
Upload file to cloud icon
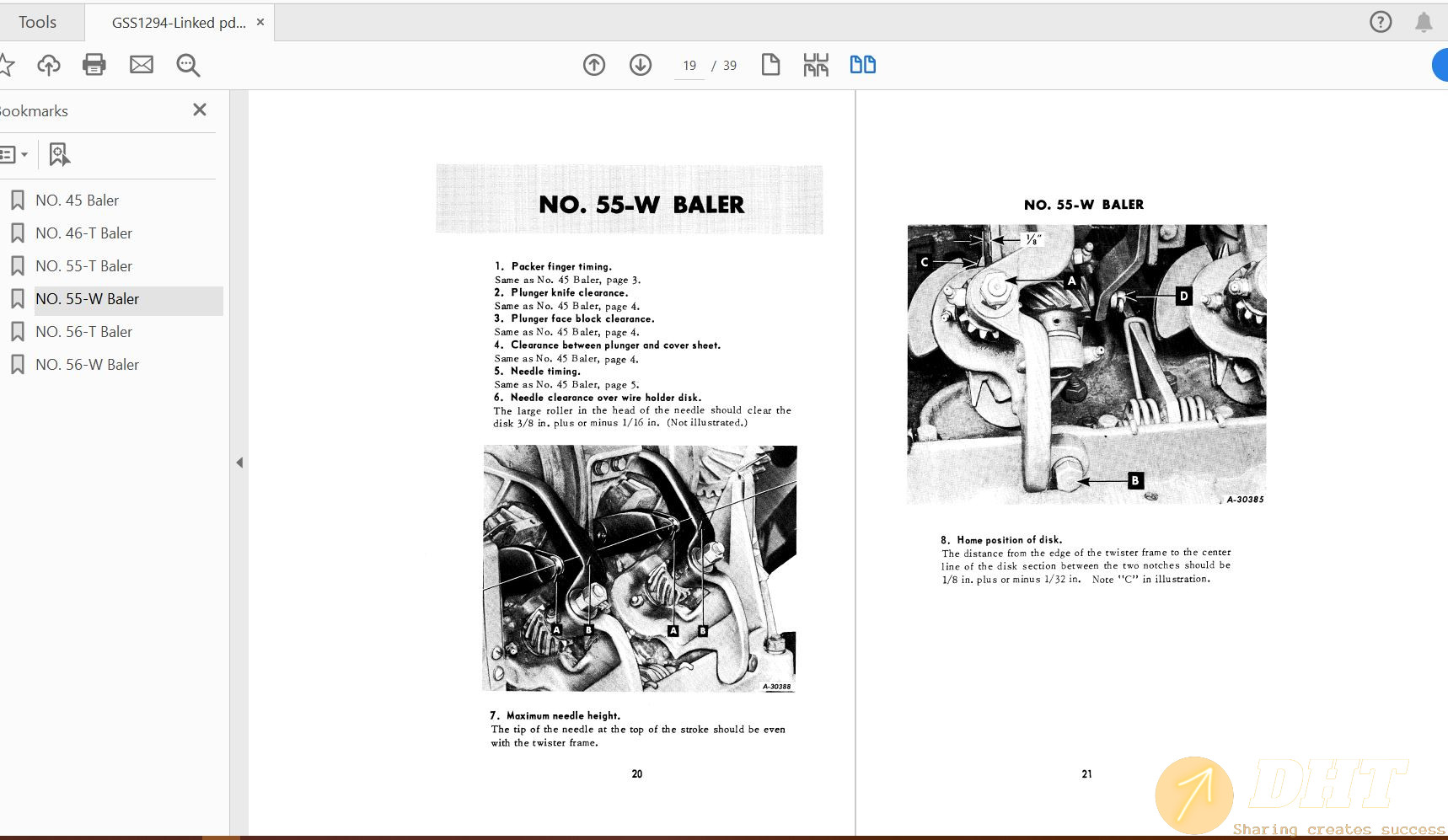coord(48,65)
